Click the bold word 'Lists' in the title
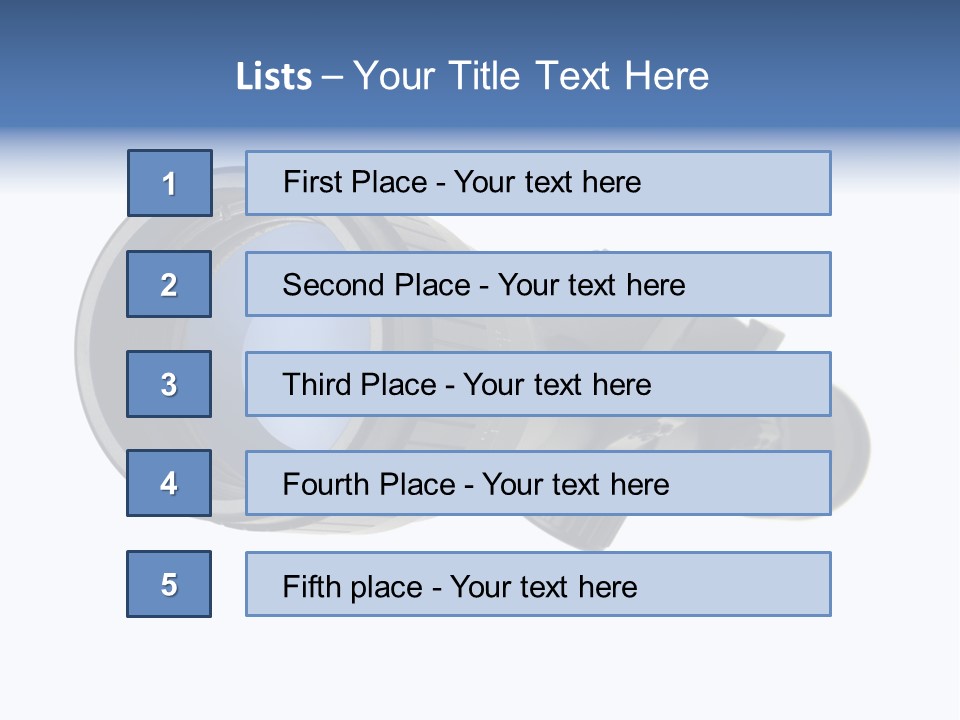 click(274, 77)
